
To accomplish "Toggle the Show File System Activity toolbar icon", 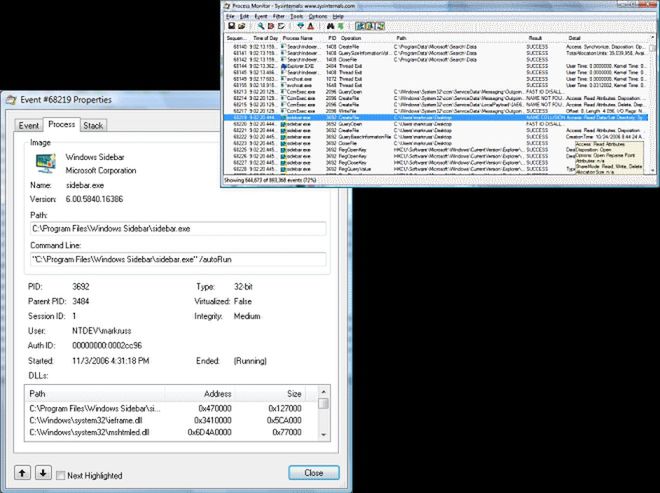I will (370, 26).
